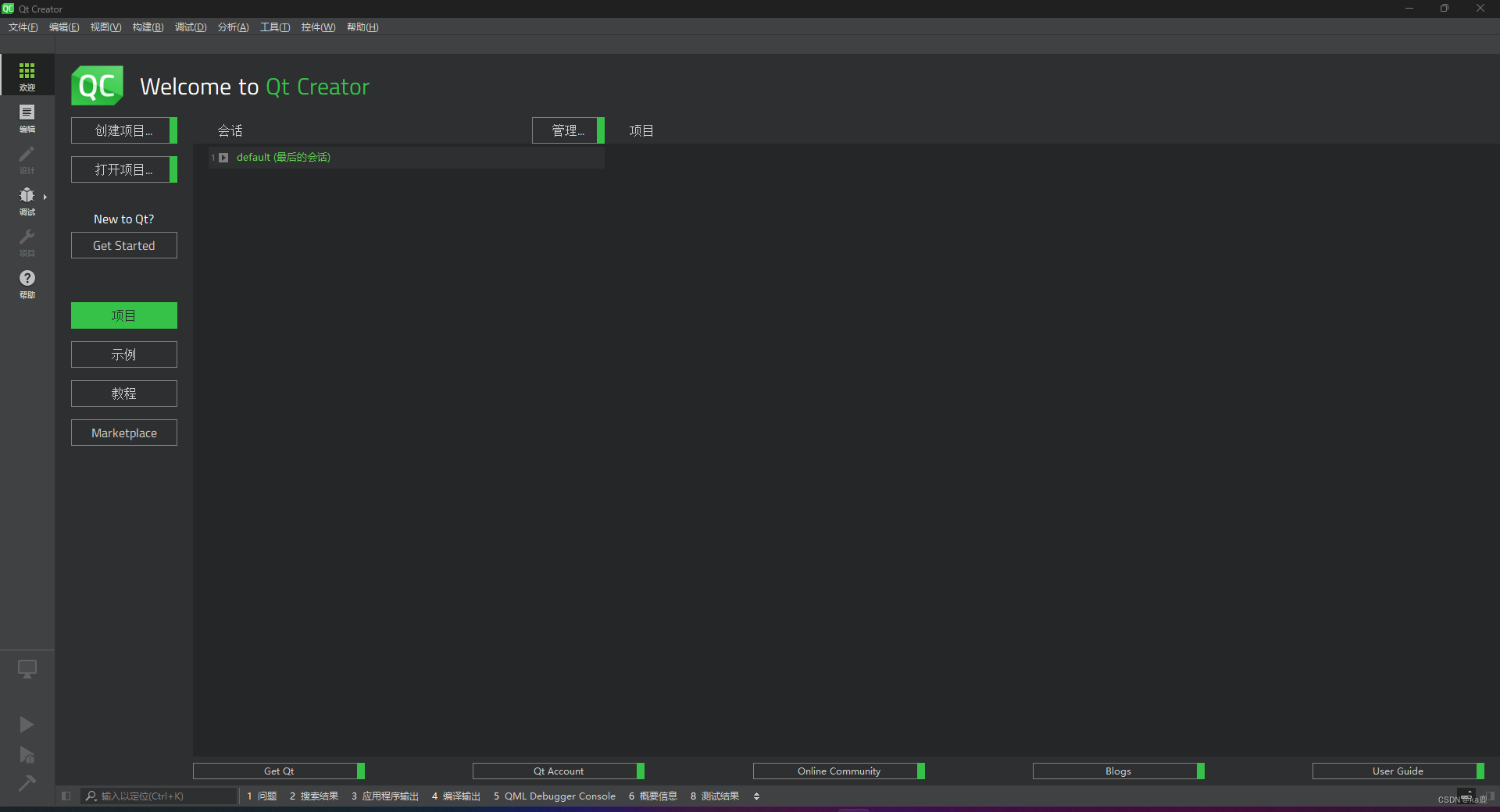This screenshot has height=812, width=1500.
Task: Click the Welcome to Qt Creator heading
Action: (255, 87)
